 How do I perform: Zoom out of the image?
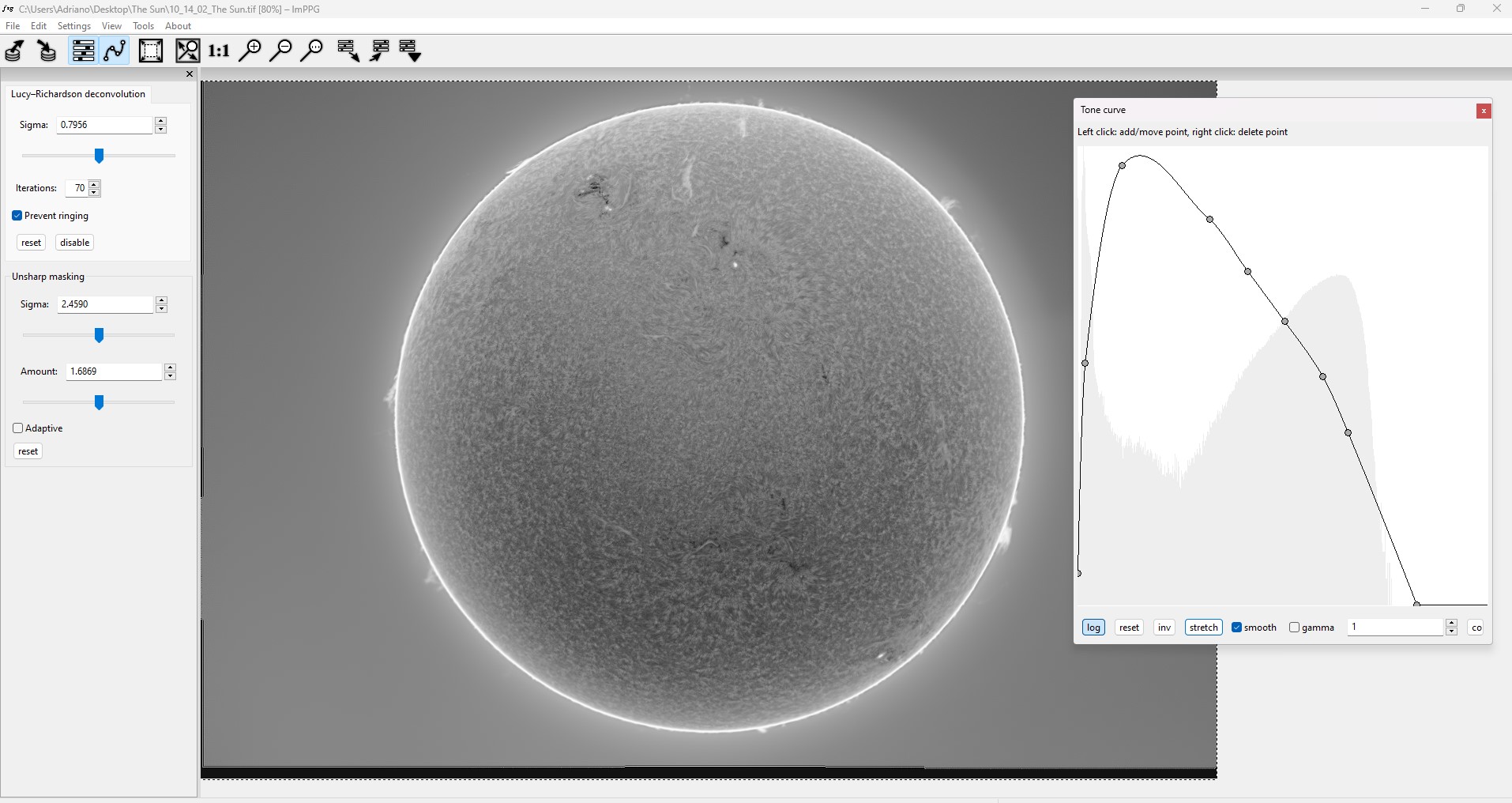pos(281,51)
